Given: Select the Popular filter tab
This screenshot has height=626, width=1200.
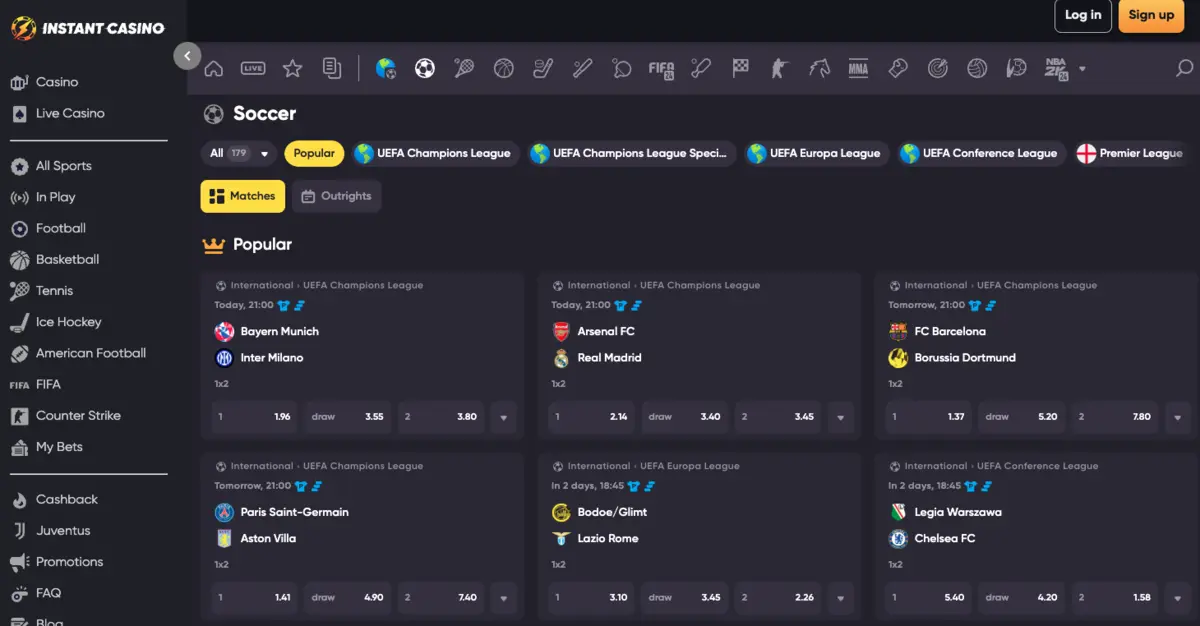Looking at the screenshot, I should (314, 153).
